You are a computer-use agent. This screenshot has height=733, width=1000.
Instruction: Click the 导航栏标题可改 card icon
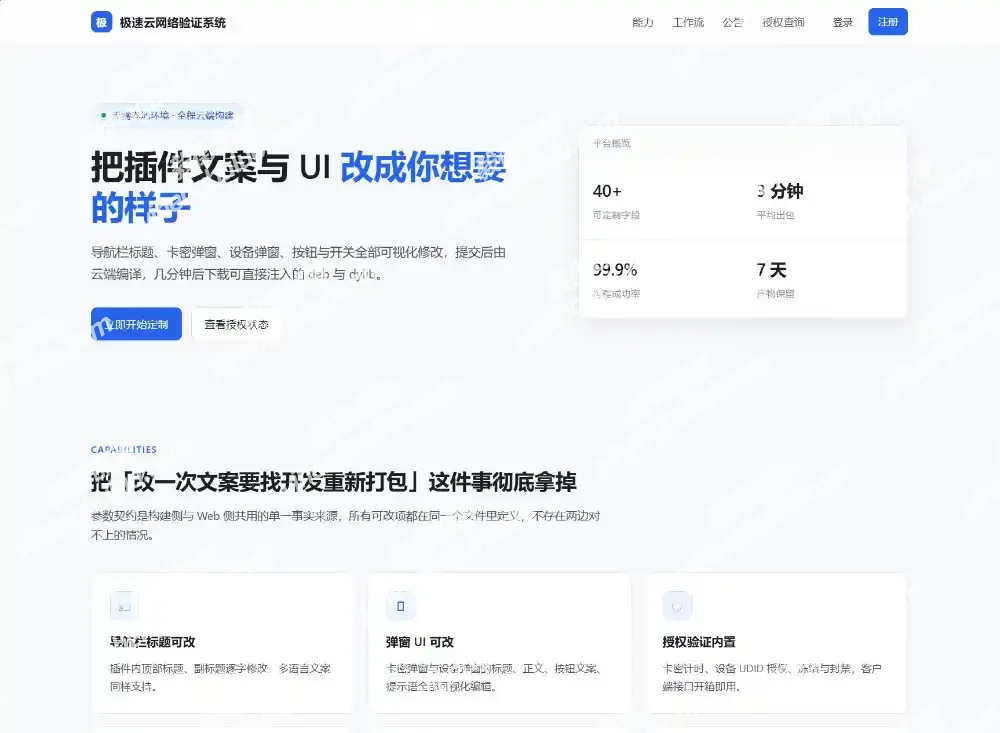pos(124,605)
